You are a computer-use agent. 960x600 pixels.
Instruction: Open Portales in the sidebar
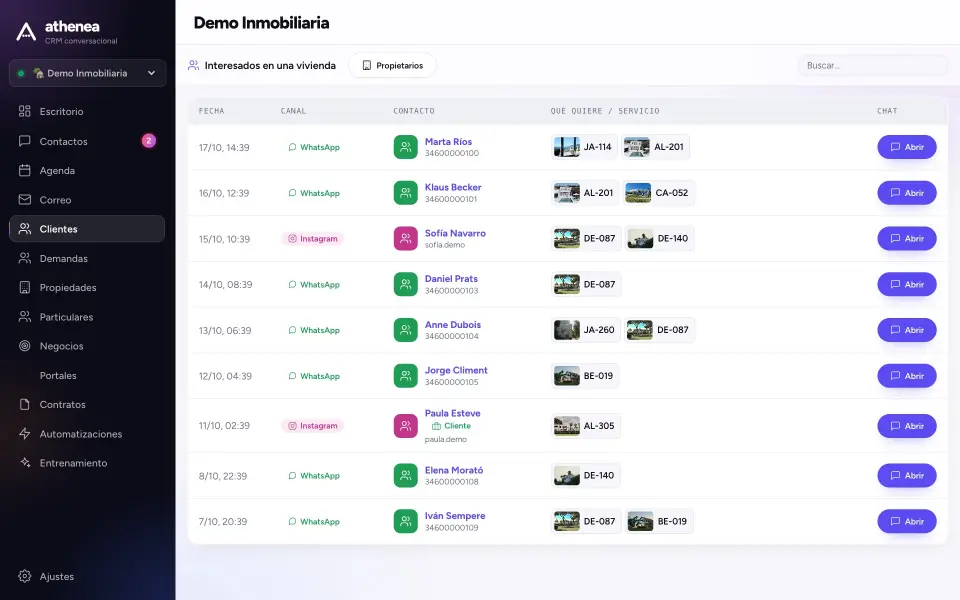[x=58, y=375]
